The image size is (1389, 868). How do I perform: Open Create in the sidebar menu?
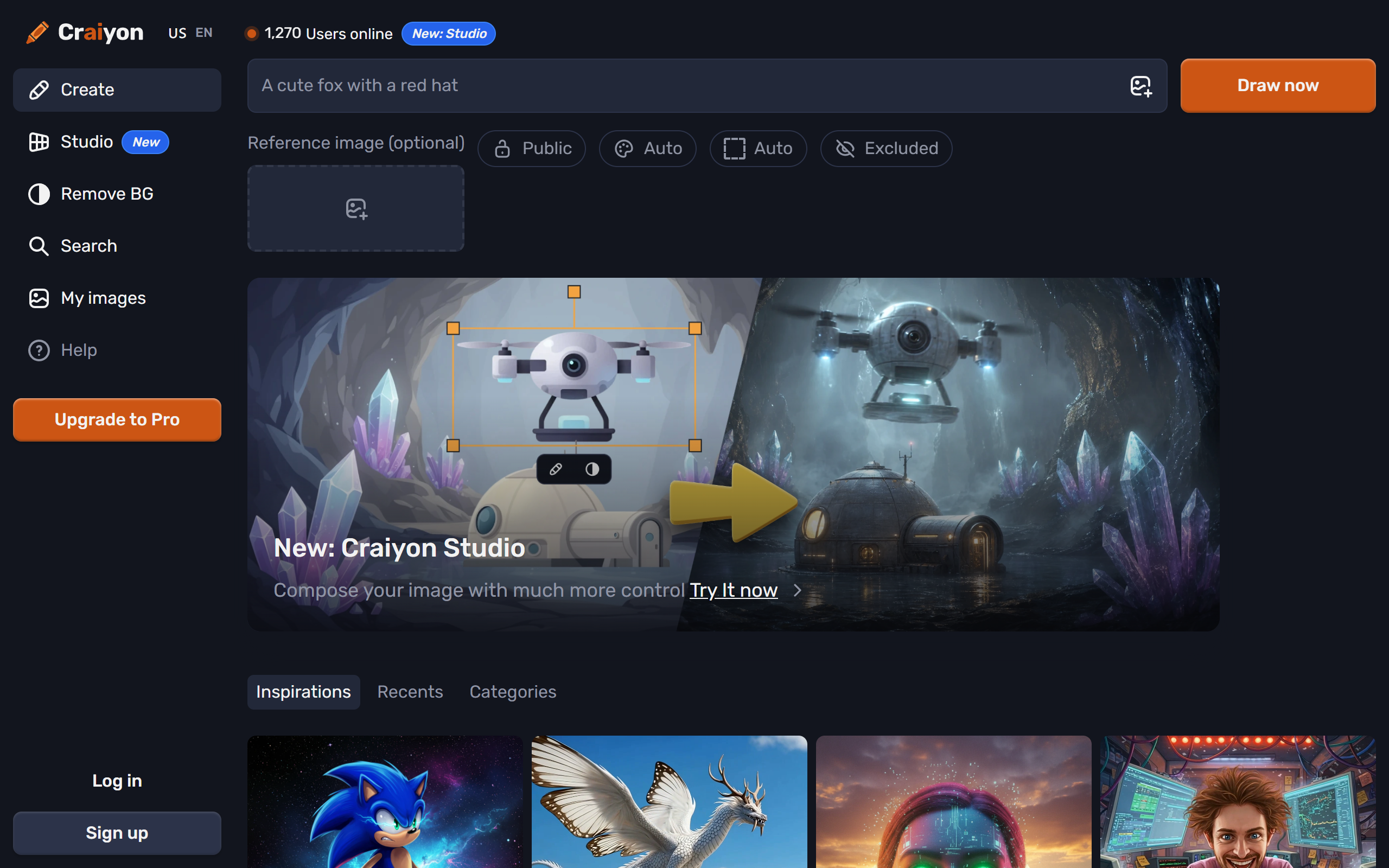click(x=117, y=90)
